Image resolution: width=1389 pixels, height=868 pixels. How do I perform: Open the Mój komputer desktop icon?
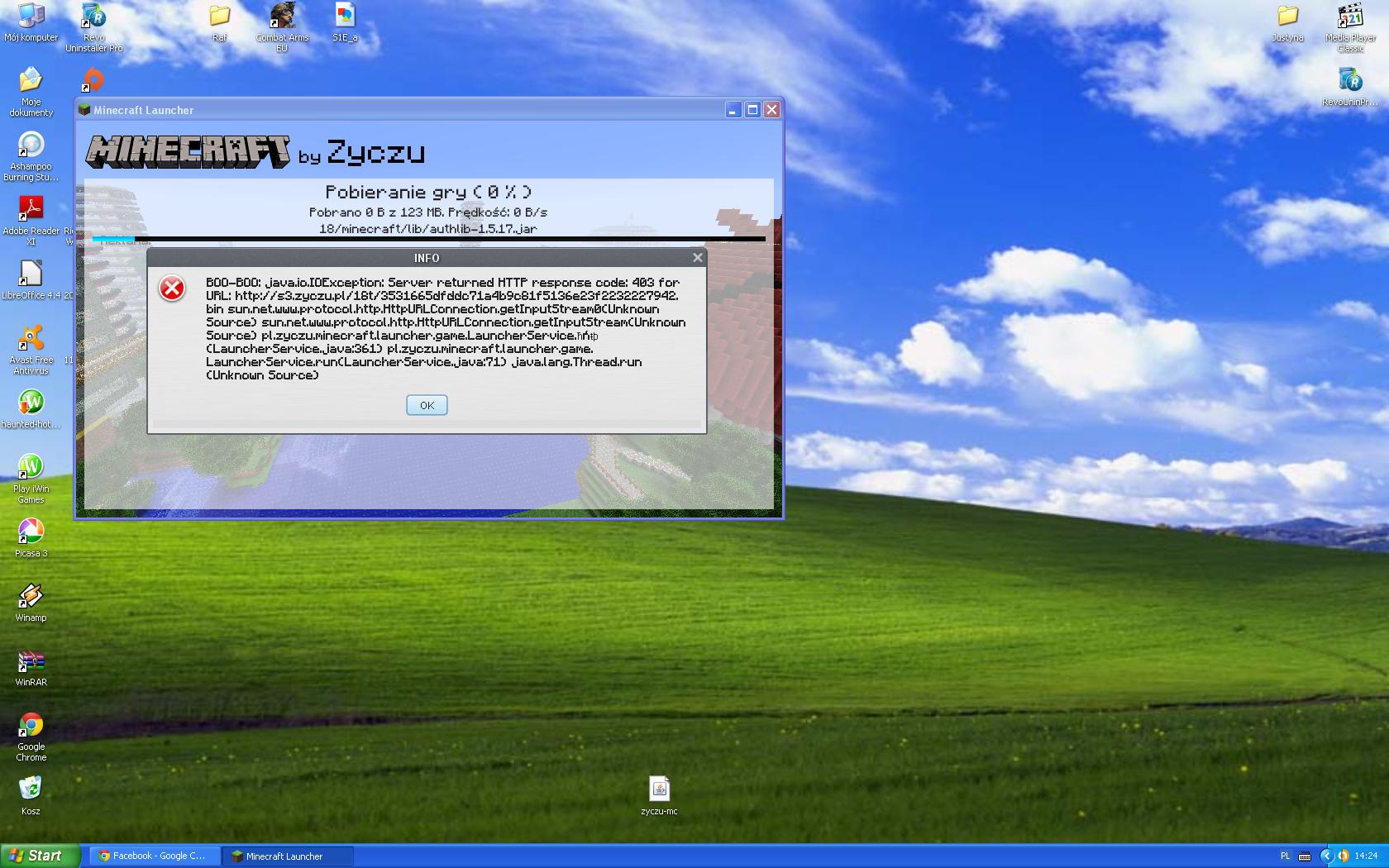[x=31, y=22]
